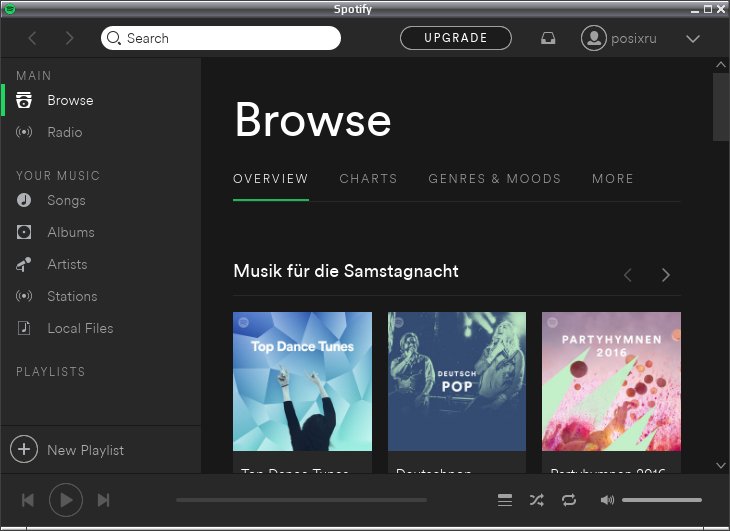730x531 pixels.
Task: Click the vertical scrollbar thumb
Action: (x=721, y=107)
